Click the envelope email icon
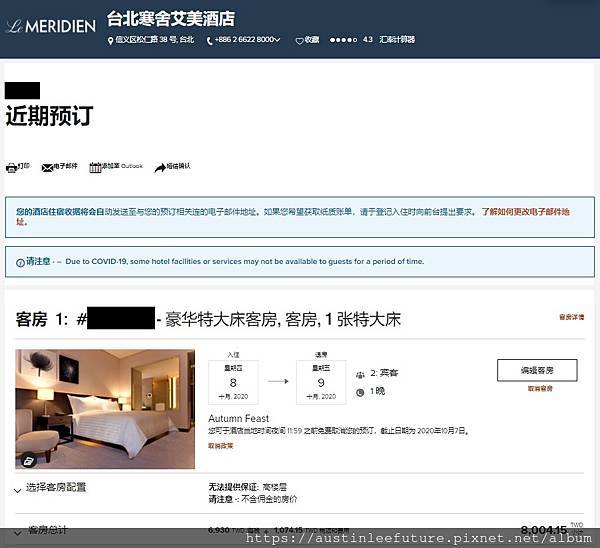 [x=47, y=168]
